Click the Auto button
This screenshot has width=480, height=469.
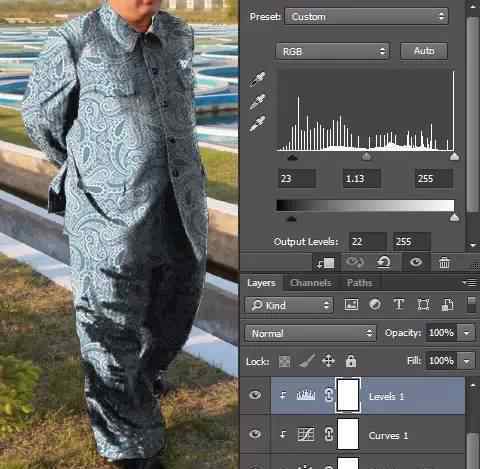(424, 51)
